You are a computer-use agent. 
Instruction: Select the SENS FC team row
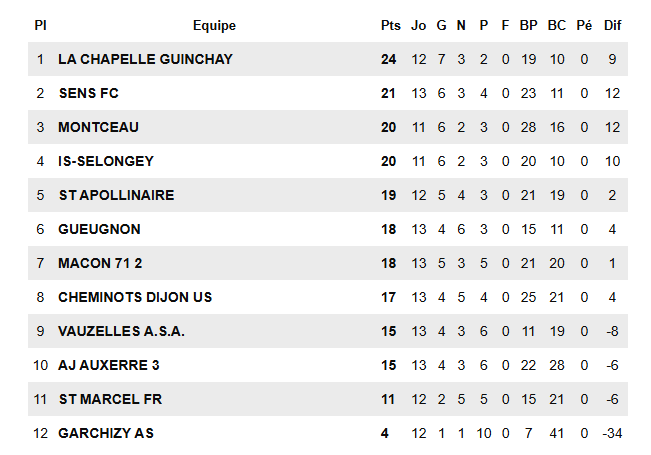coord(91,93)
